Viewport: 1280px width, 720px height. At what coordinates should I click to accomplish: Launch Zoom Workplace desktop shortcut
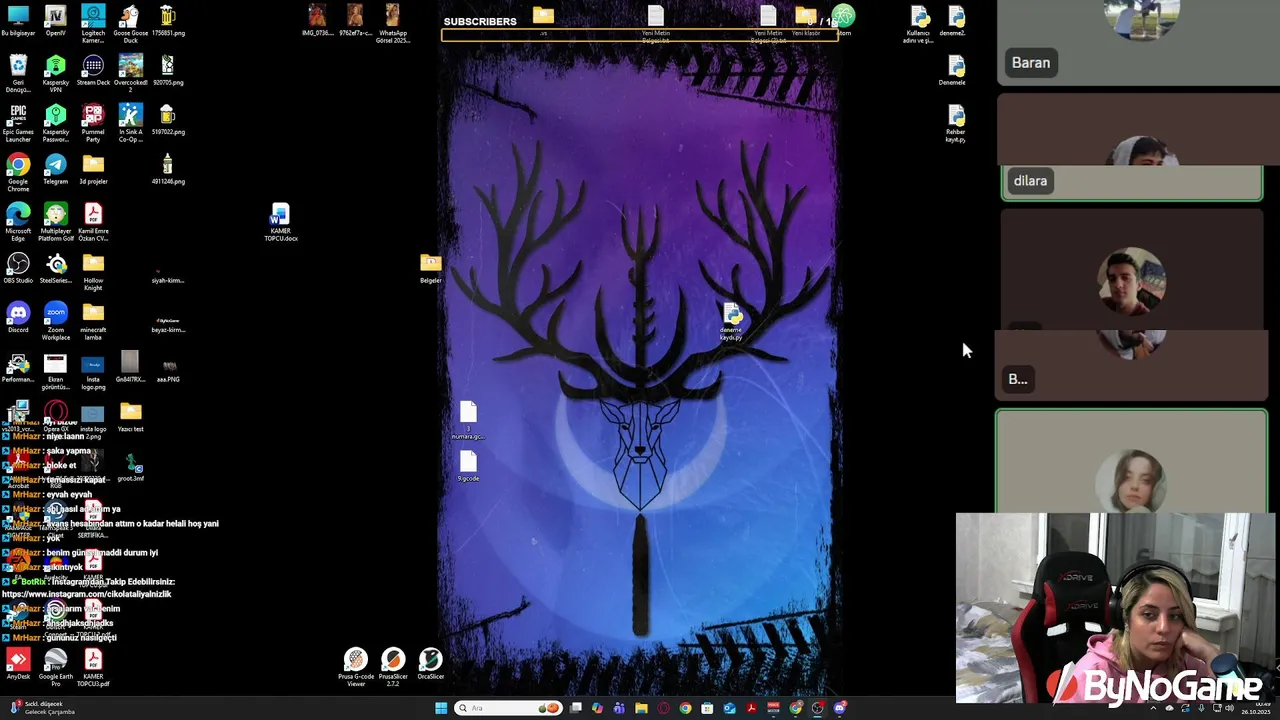click(x=56, y=321)
